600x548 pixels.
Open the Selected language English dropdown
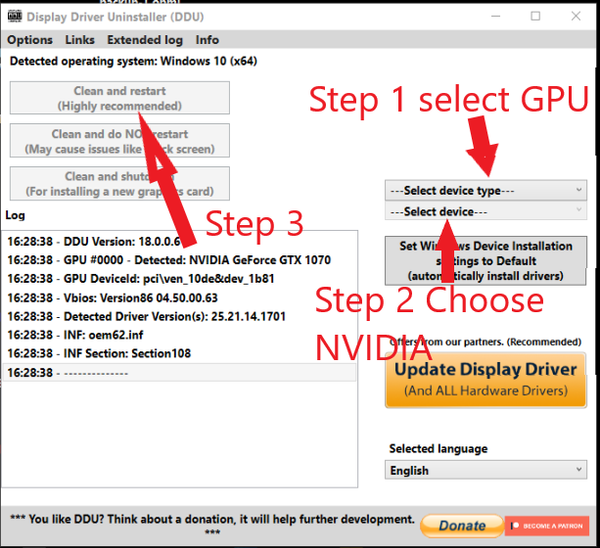click(x=486, y=470)
